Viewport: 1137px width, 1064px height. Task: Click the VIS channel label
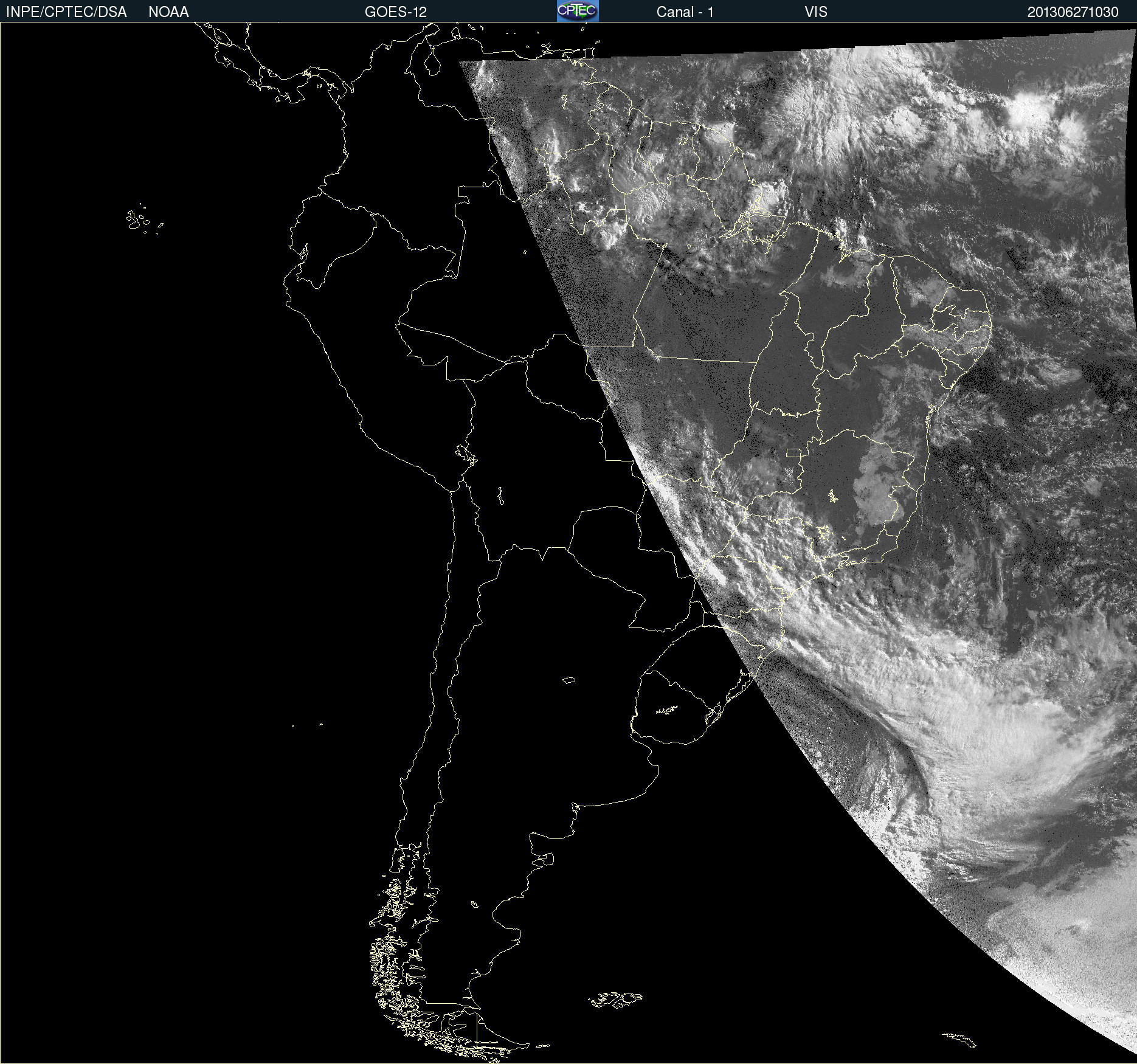point(816,12)
